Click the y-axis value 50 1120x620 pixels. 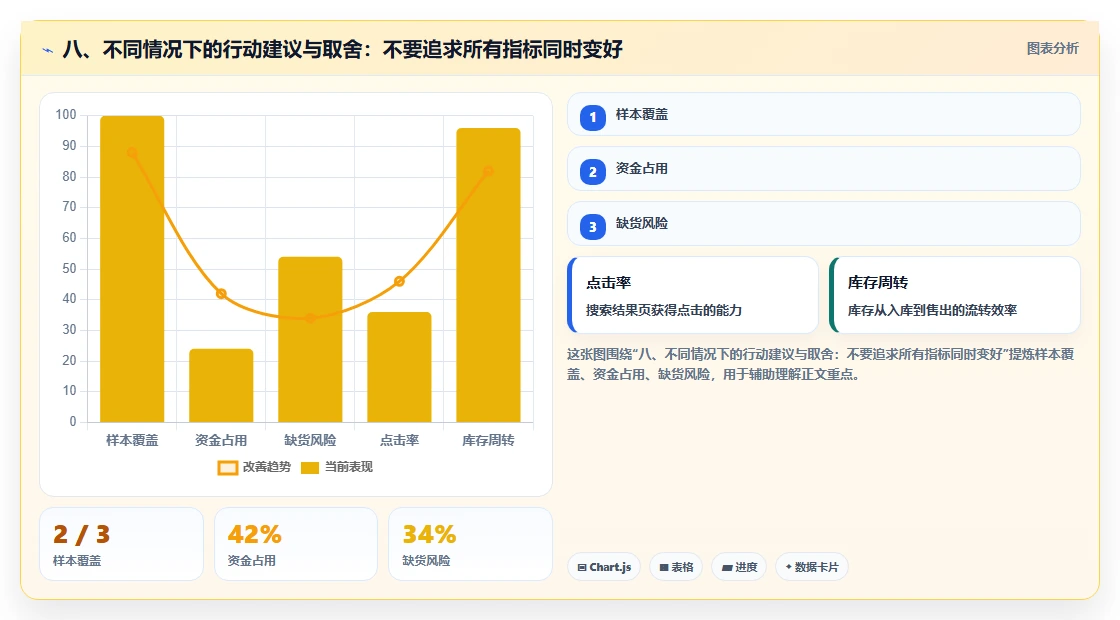pos(69,269)
